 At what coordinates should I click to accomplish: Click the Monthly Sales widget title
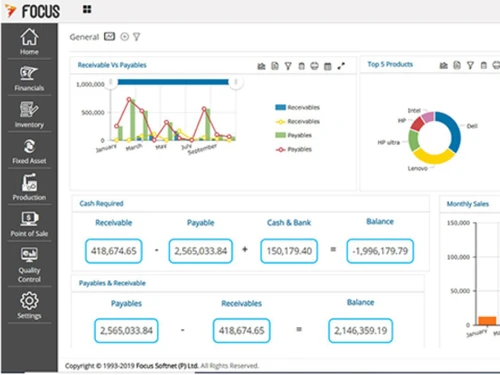468,204
